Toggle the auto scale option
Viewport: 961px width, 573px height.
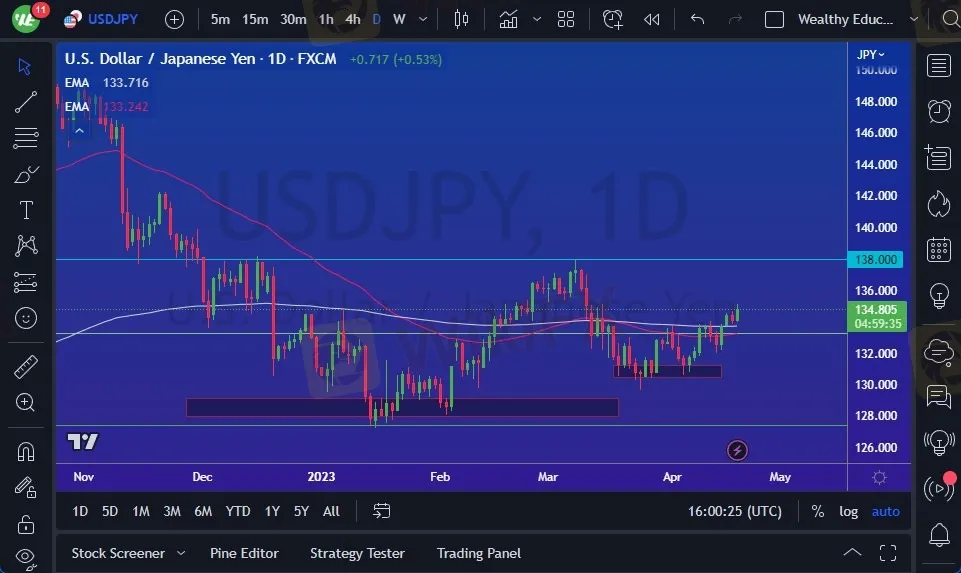pyautogui.click(x=885, y=511)
